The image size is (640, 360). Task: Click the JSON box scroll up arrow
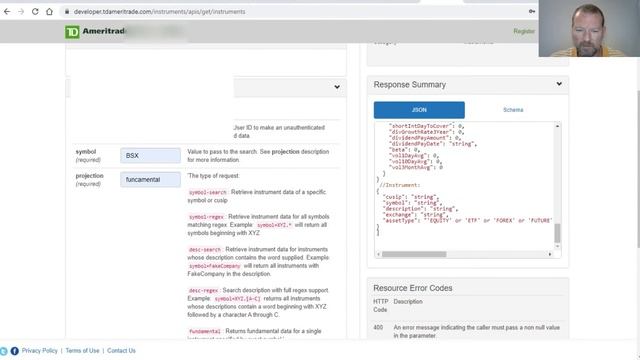557,127
